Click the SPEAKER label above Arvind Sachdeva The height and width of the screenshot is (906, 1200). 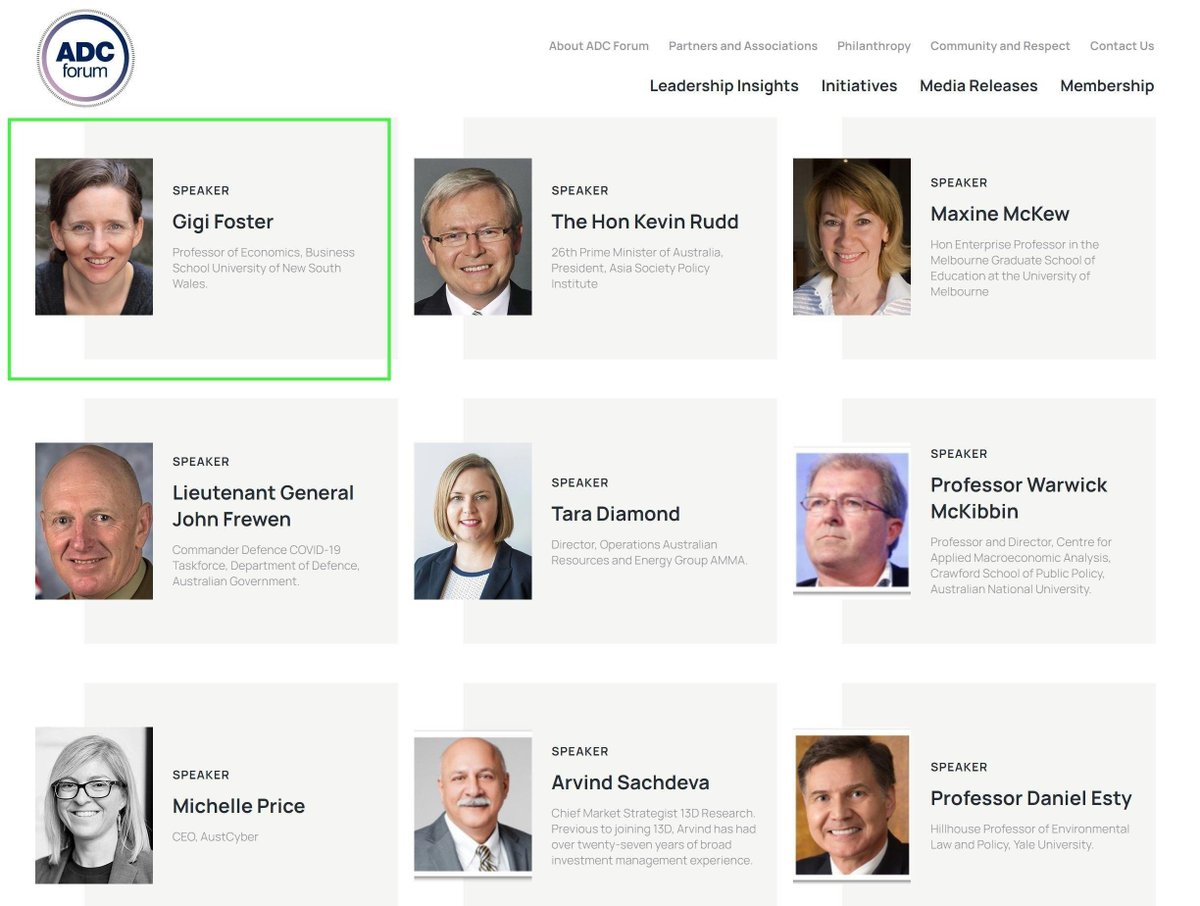[580, 752]
